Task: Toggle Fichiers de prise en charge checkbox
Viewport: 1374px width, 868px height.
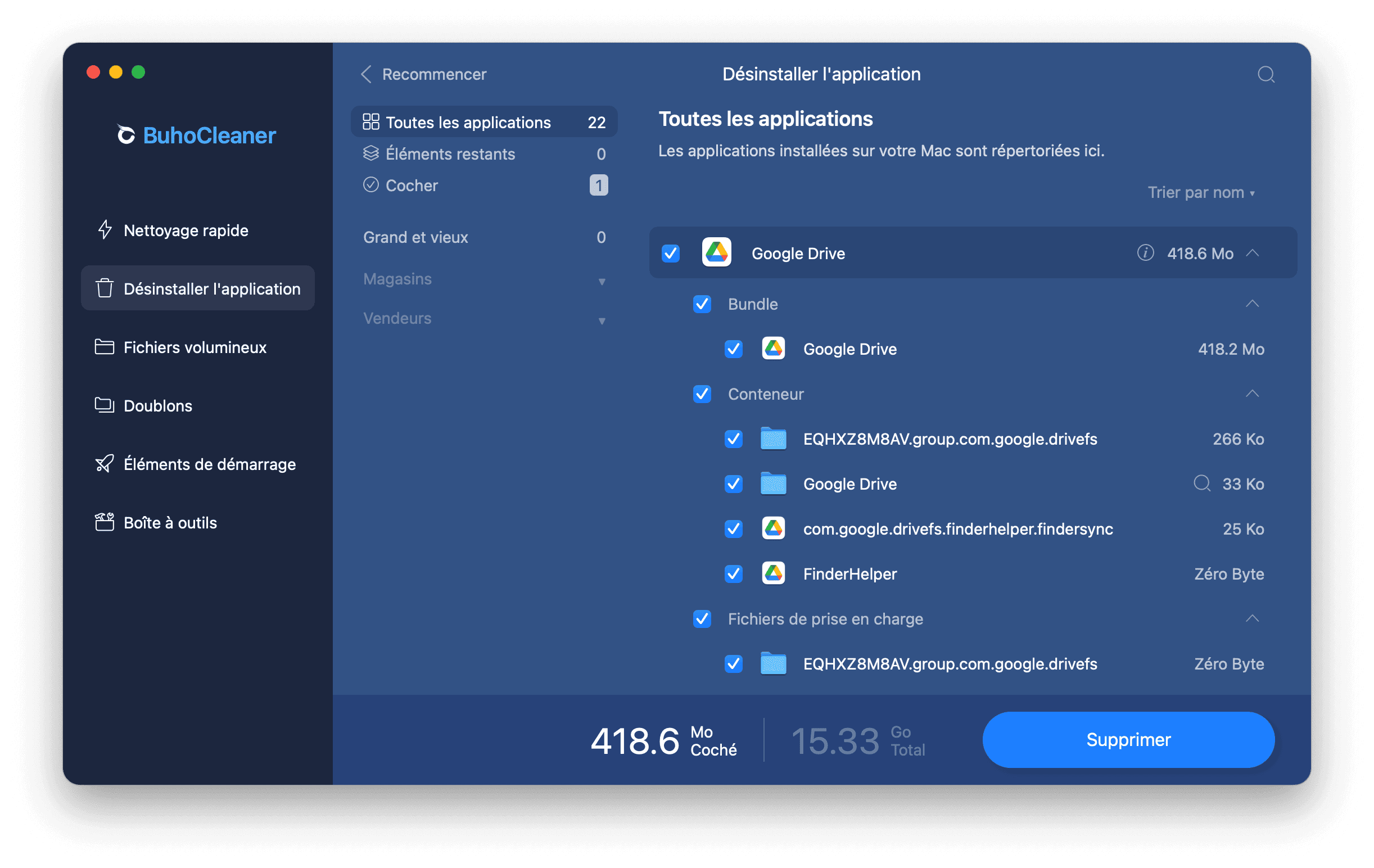Action: pos(702,618)
